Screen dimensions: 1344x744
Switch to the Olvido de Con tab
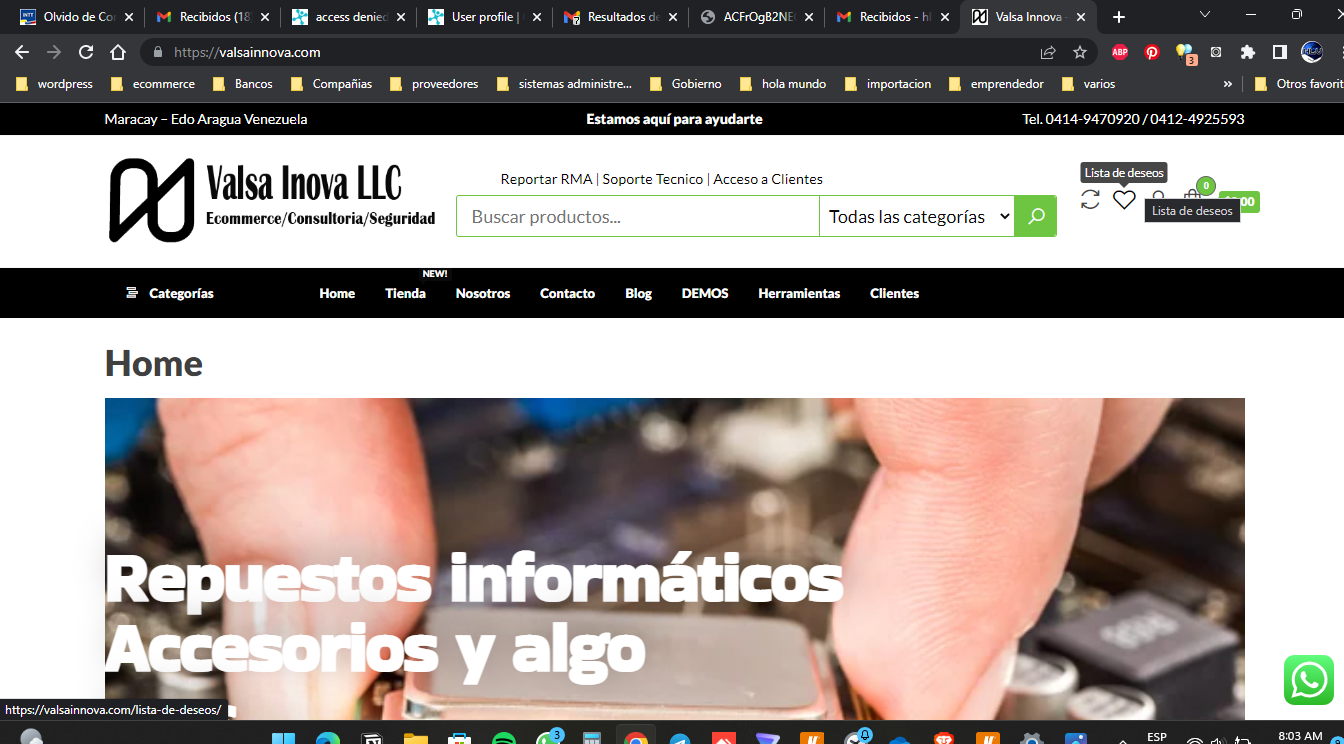point(78,17)
